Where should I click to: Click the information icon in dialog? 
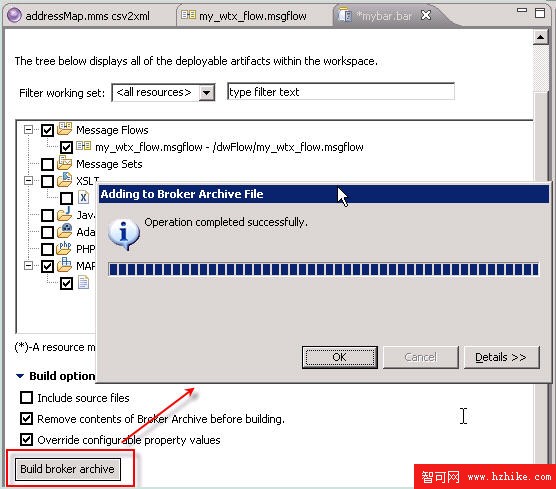click(x=123, y=234)
